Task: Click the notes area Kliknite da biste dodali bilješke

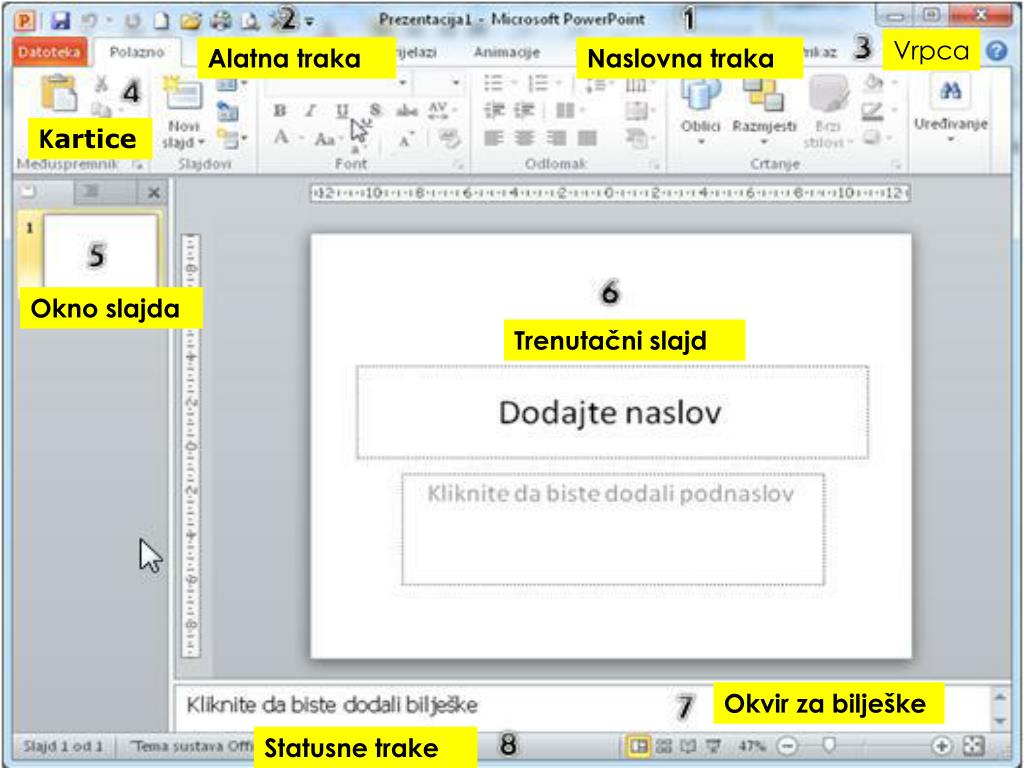Action: pos(331,705)
